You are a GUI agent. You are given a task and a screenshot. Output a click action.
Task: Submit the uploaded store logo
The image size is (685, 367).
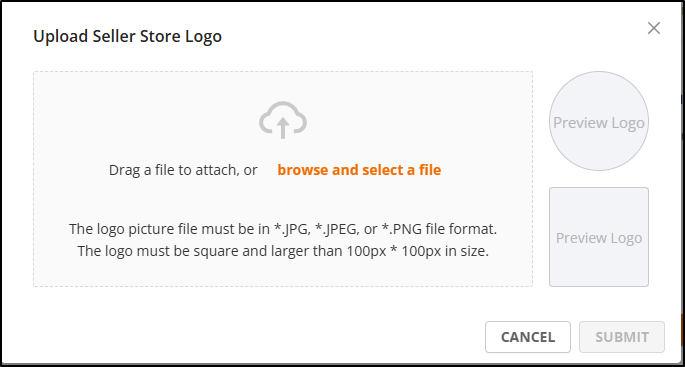(x=622, y=337)
